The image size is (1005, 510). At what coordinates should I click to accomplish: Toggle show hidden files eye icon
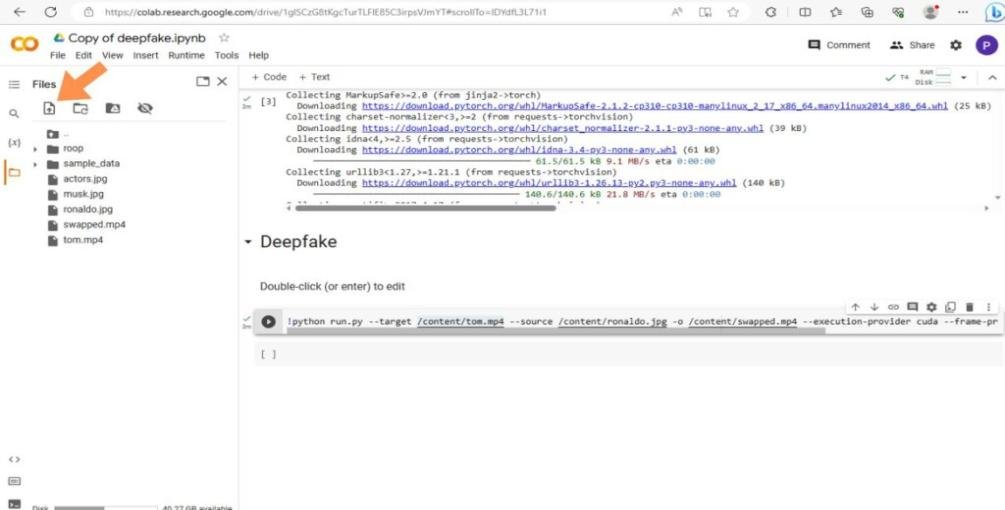point(145,108)
